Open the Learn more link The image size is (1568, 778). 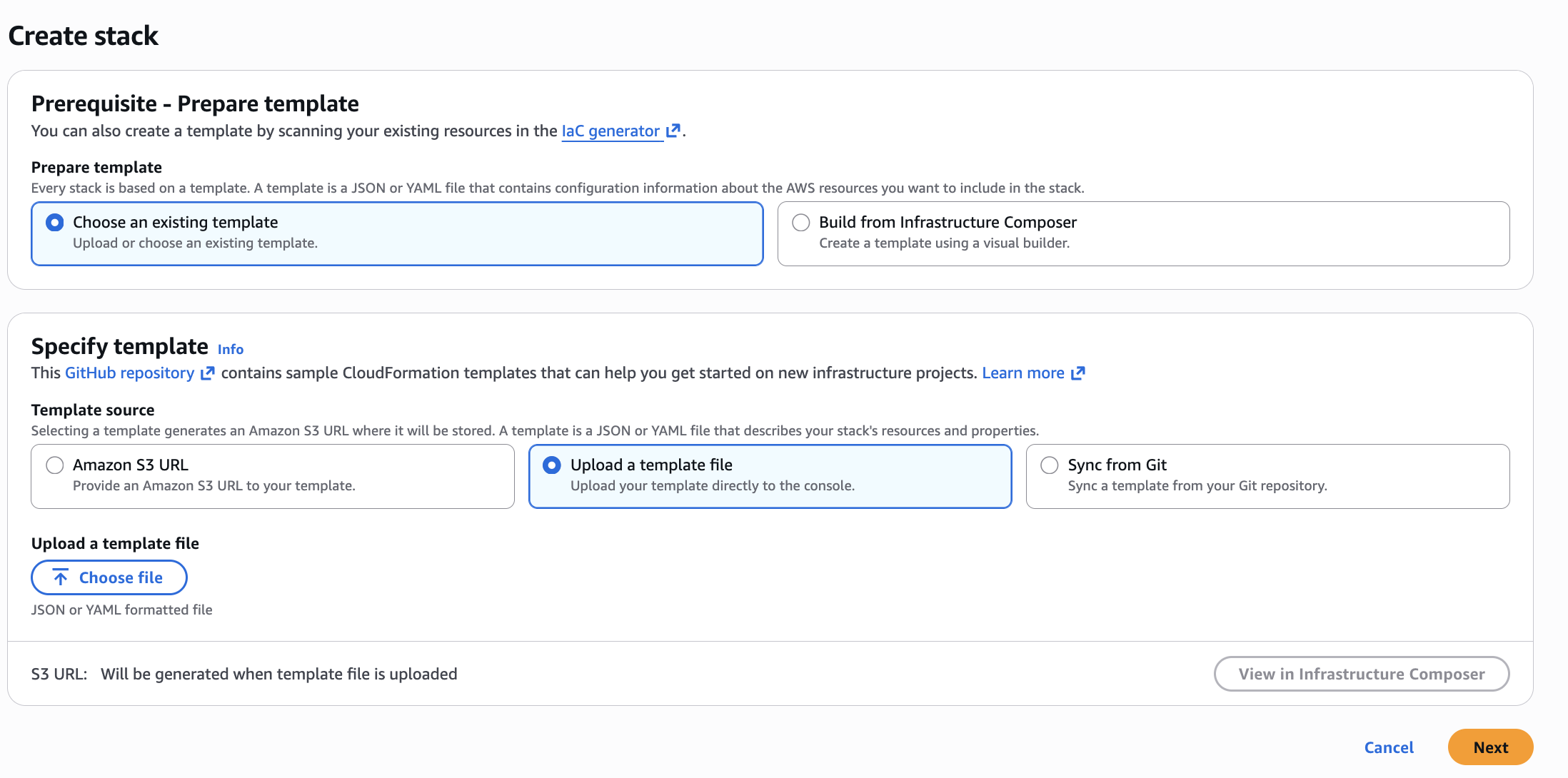coord(1023,373)
